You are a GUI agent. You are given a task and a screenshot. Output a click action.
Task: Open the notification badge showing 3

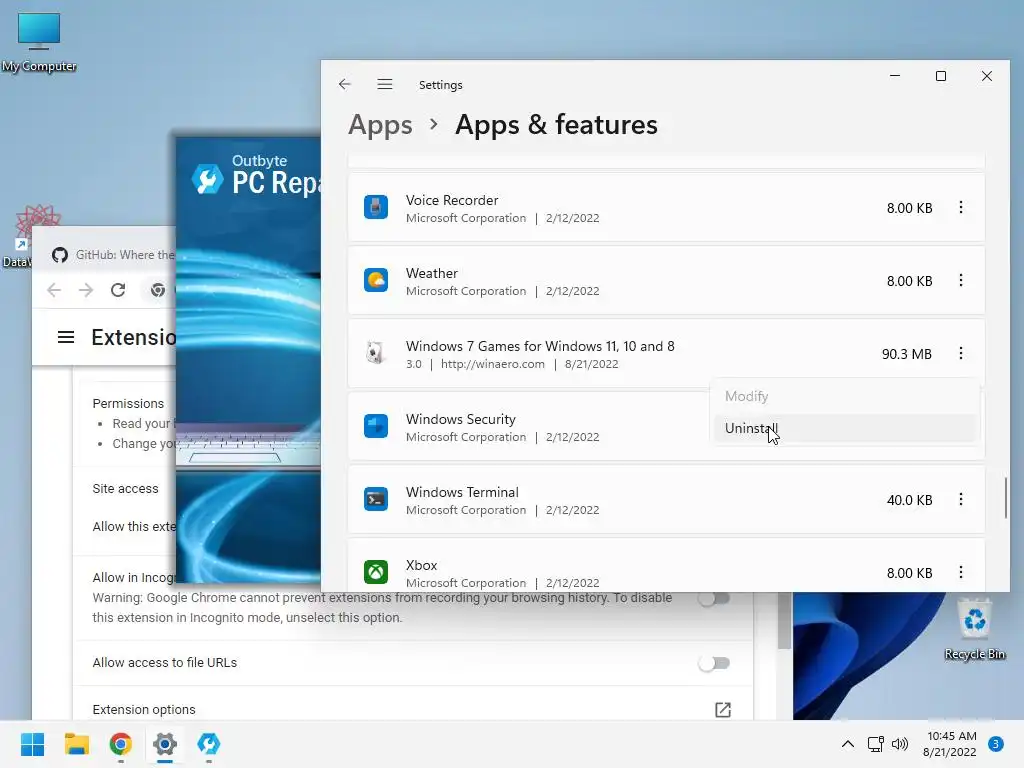pos(995,744)
